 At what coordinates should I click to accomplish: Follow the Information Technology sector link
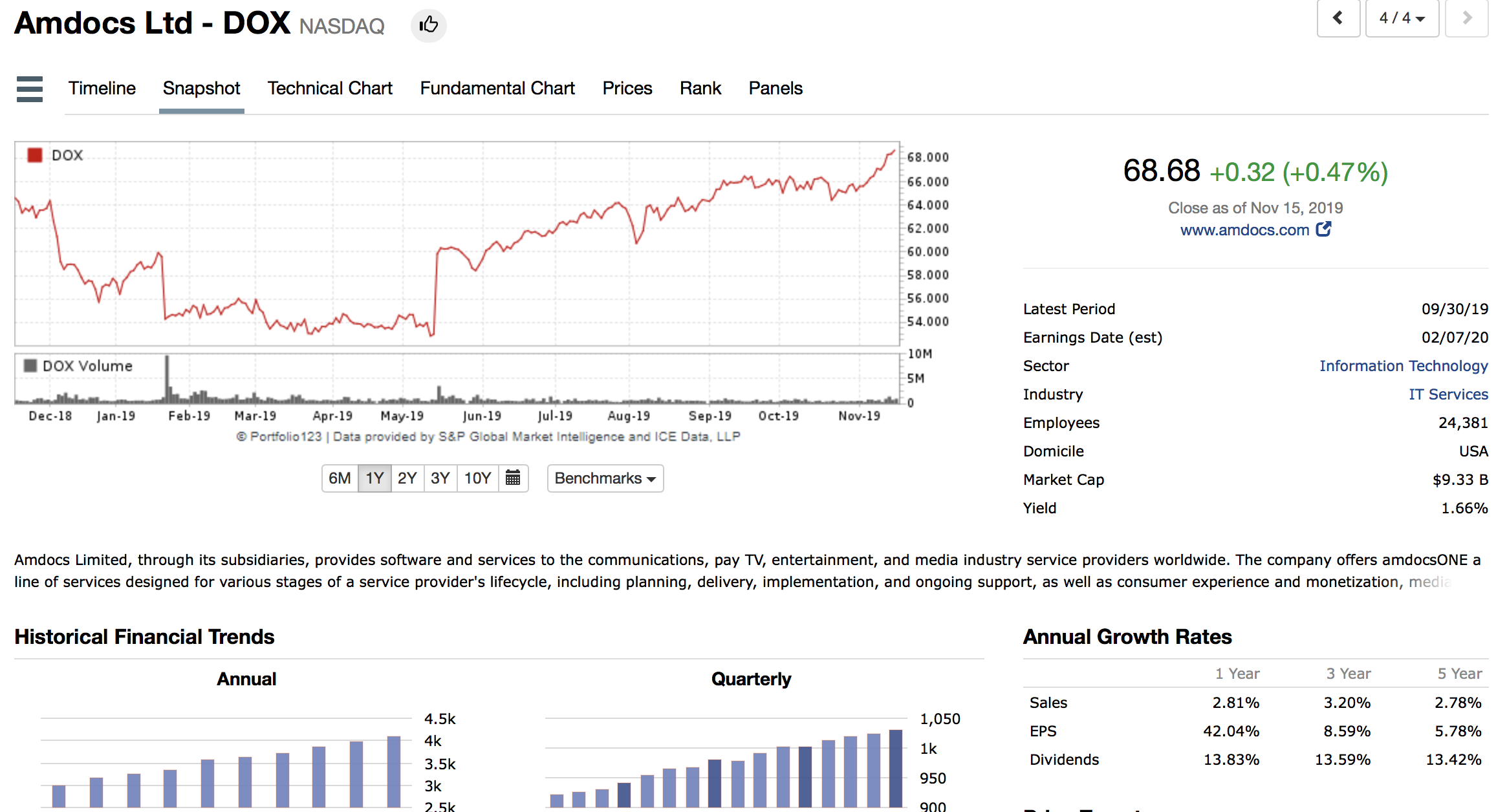click(x=1404, y=366)
